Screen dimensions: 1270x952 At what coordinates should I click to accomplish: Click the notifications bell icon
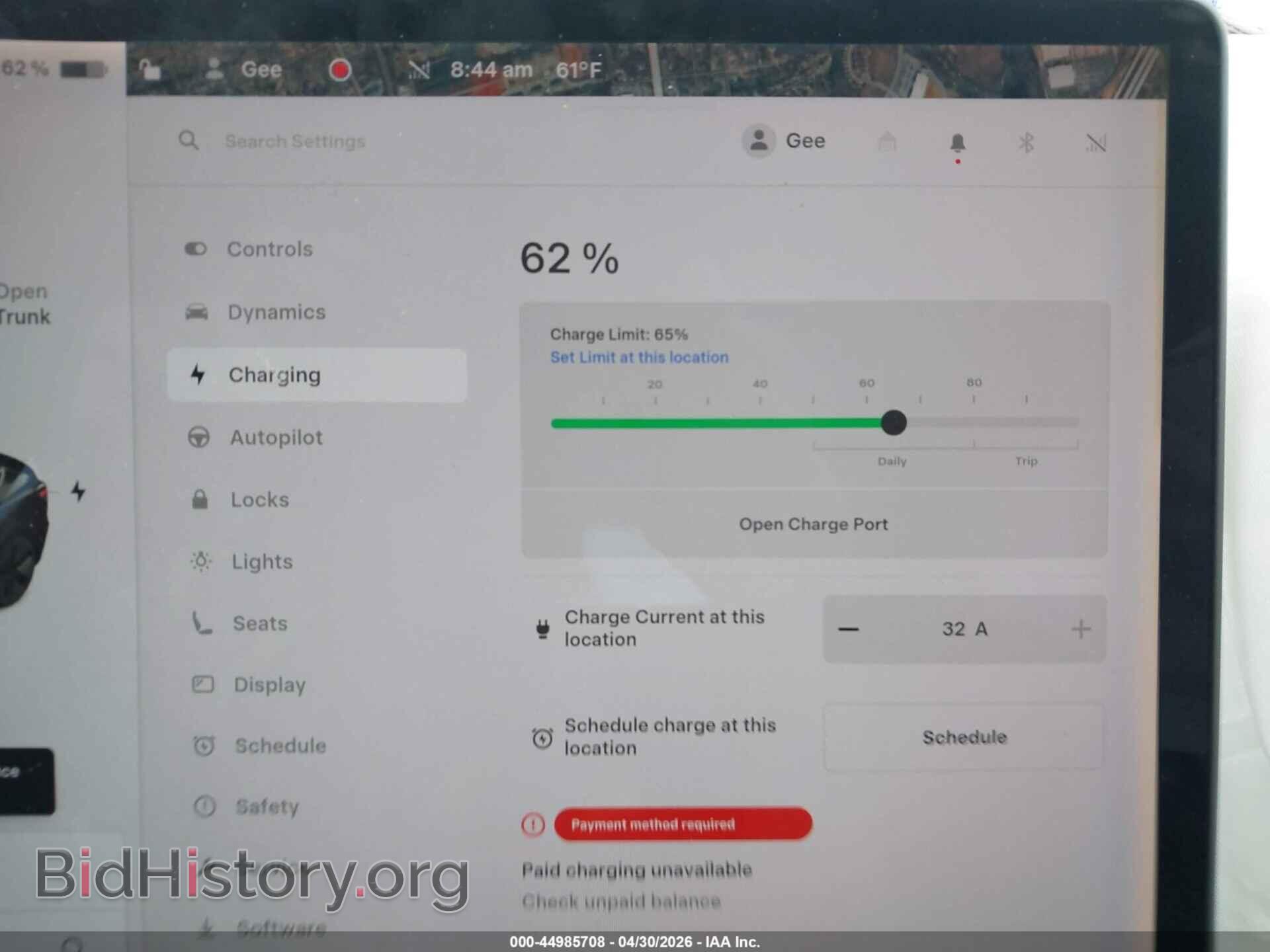[x=957, y=143]
